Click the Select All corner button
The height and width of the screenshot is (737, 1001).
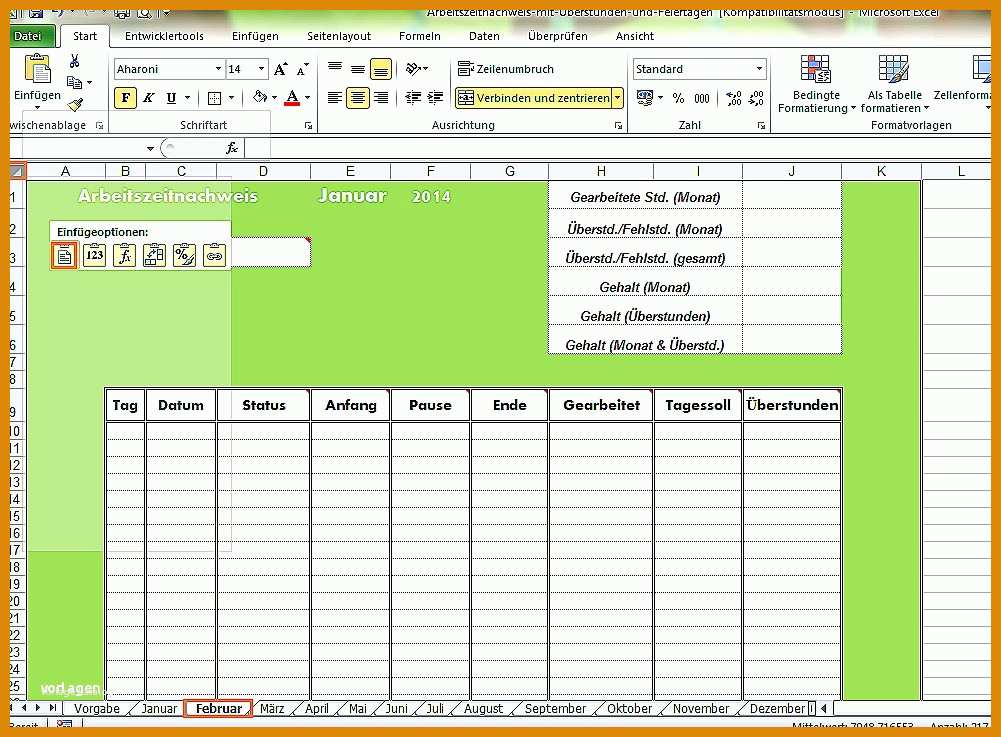click(17, 171)
